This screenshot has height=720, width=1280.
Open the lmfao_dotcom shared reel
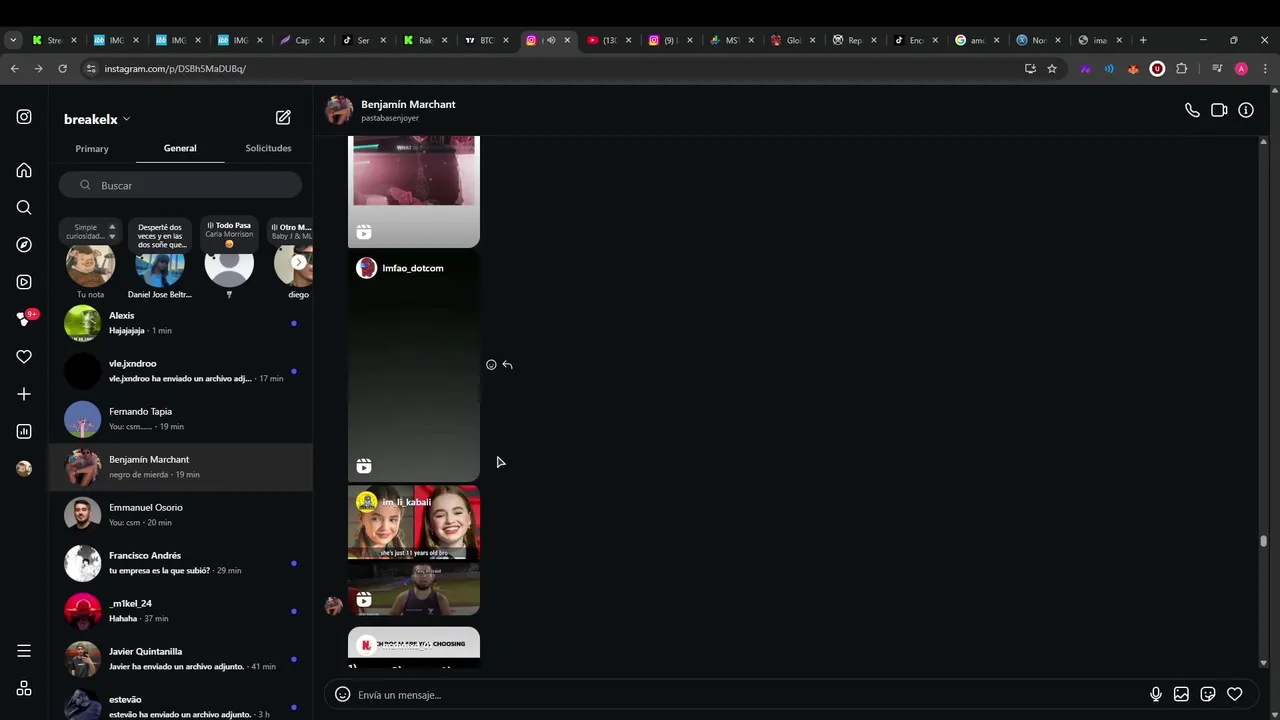(413, 366)
